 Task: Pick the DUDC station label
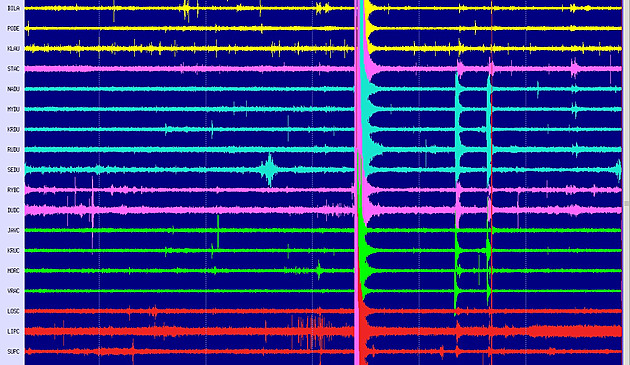click(13, 210)
